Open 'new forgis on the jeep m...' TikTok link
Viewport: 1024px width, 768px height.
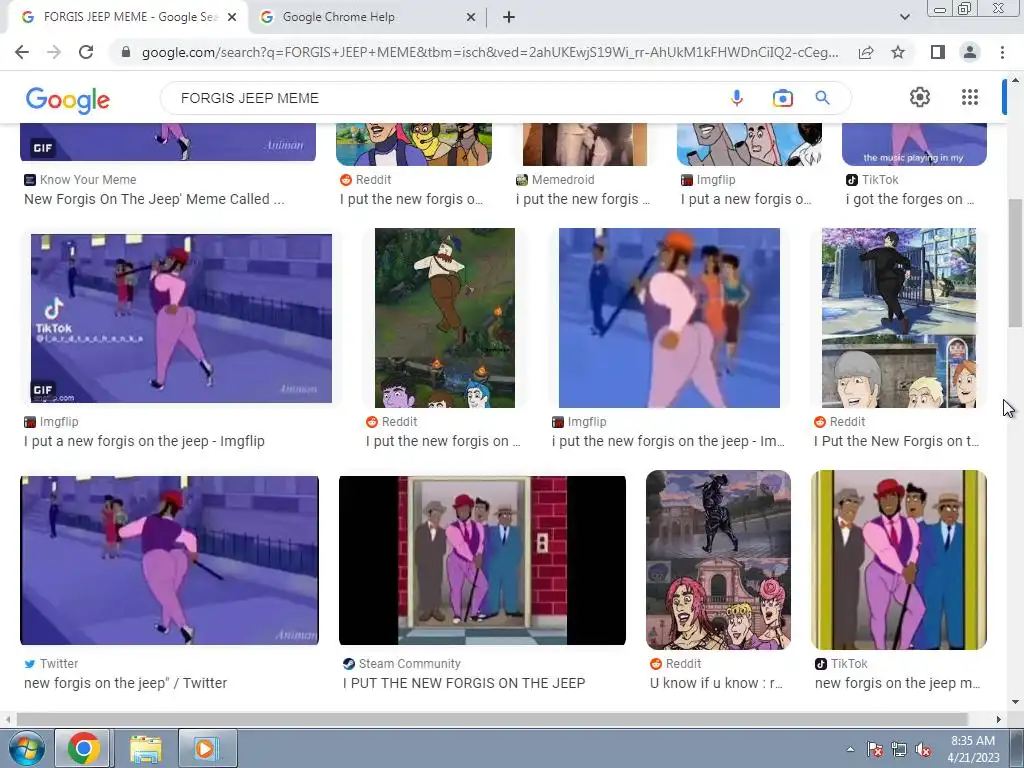(897, 683)
